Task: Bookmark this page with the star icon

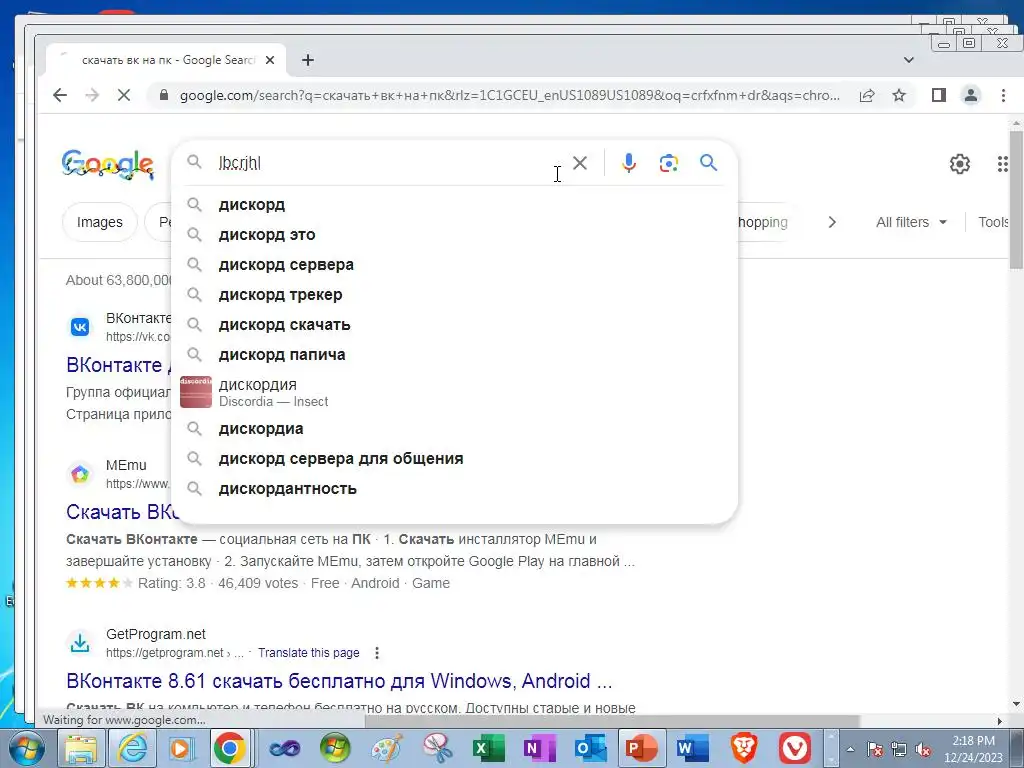Action: point(899,95)
